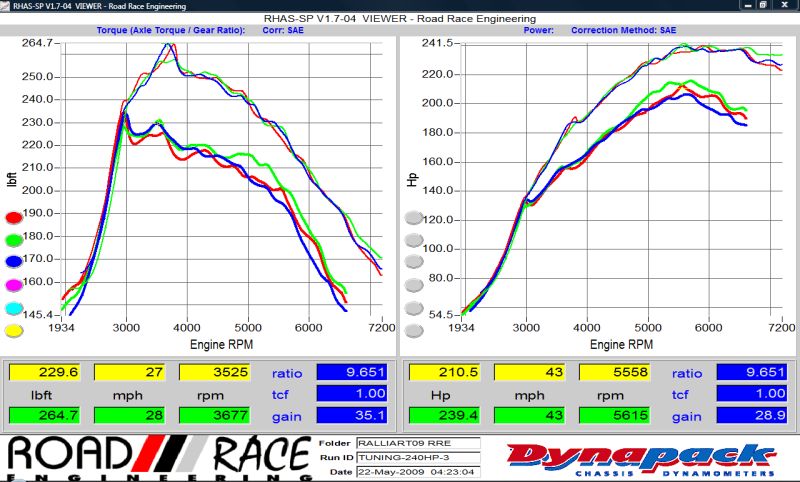Click the red run indicator beside torque graph
800x482 pixels.
tap(15, 216)
